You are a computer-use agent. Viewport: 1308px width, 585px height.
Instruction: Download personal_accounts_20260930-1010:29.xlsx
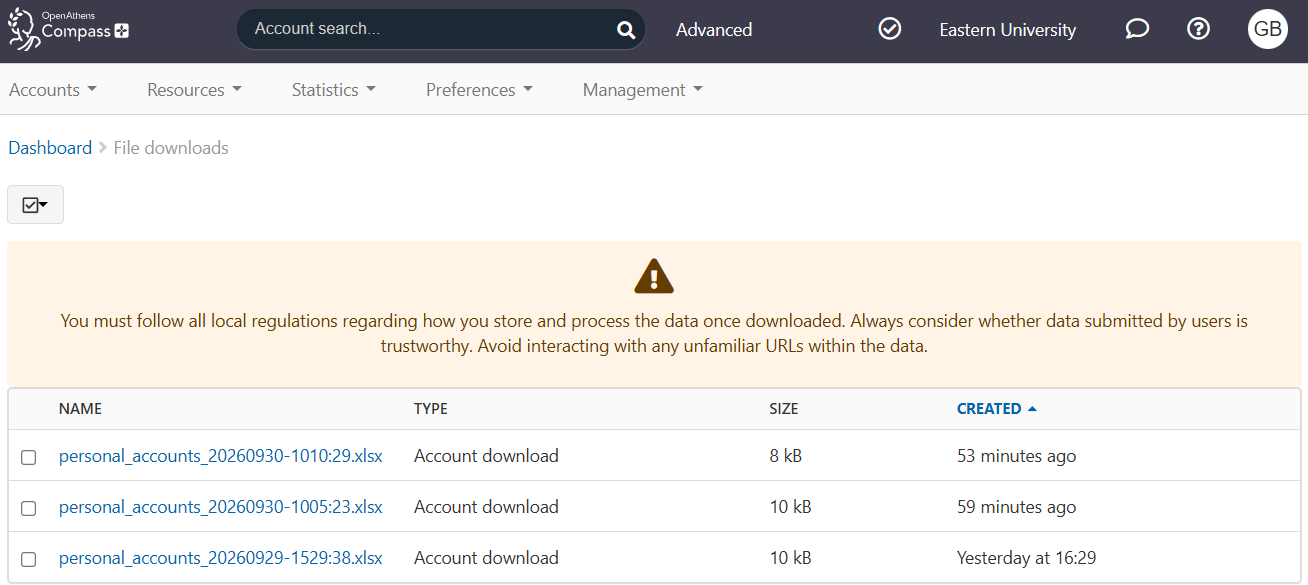pos(220,456)
